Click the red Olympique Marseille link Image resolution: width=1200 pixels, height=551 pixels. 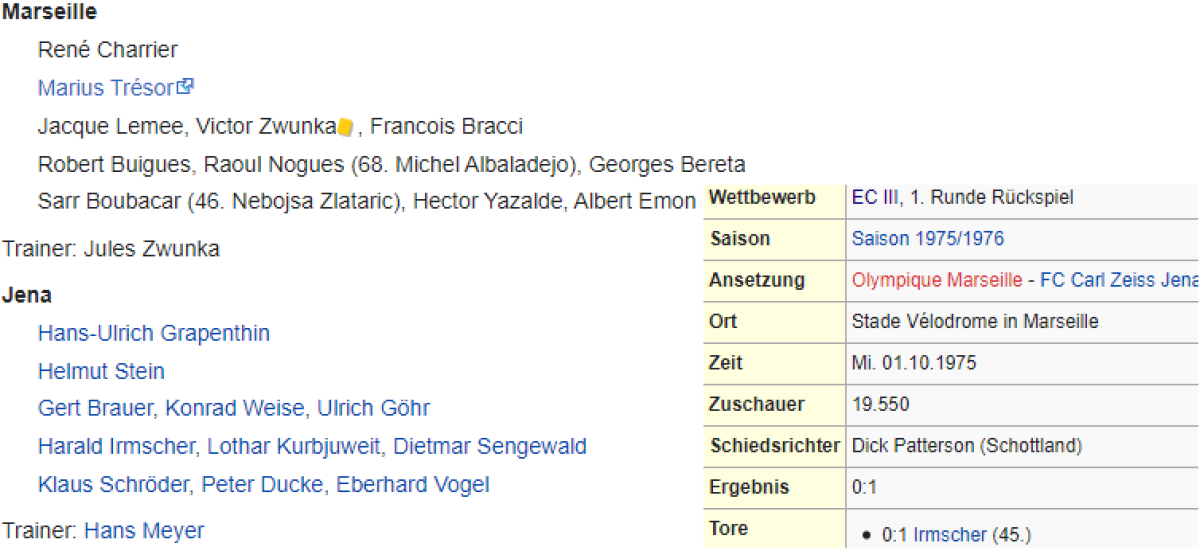tap(936, 280)
